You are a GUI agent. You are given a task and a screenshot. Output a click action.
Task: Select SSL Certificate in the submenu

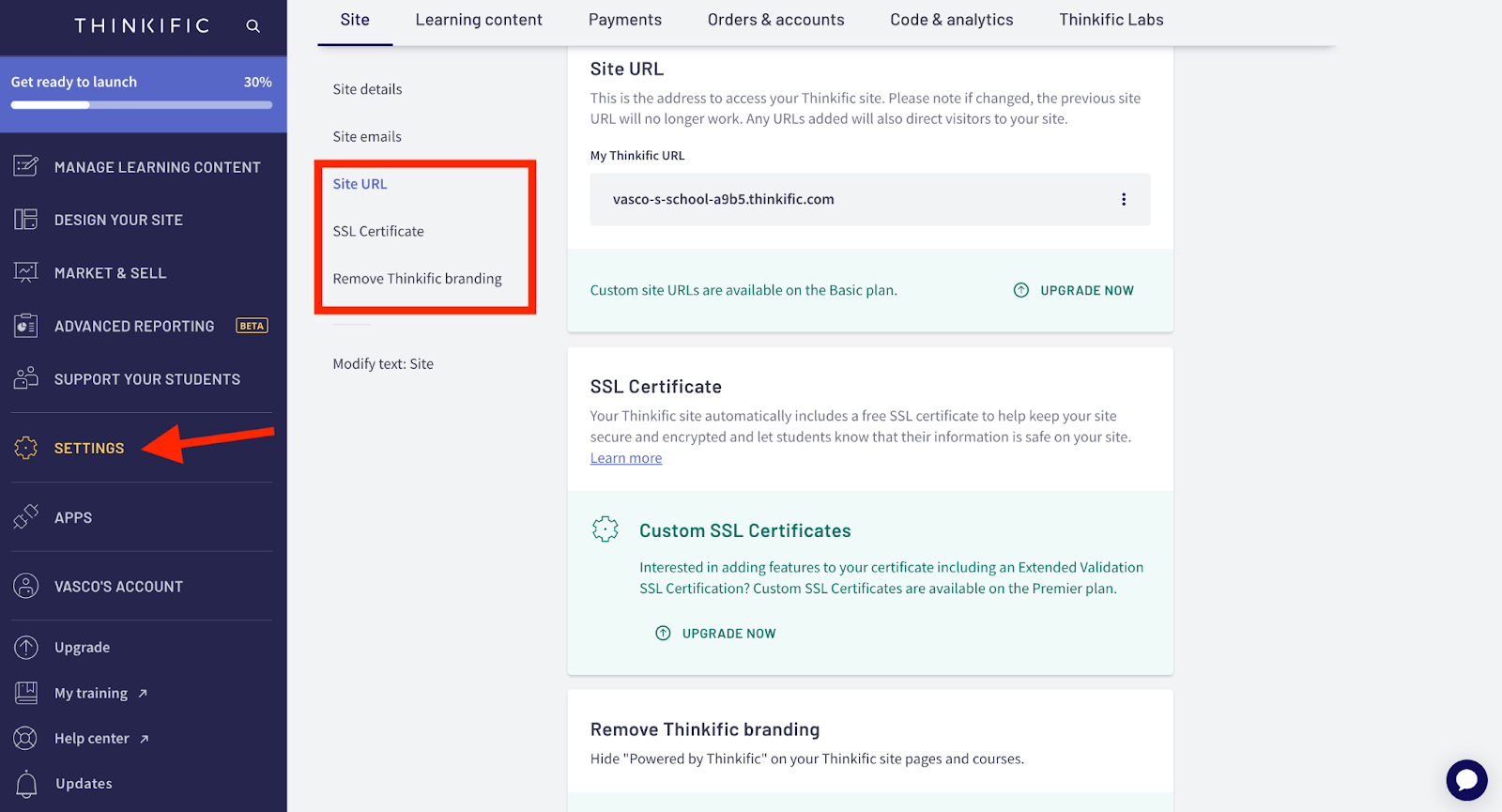(378, 231)
